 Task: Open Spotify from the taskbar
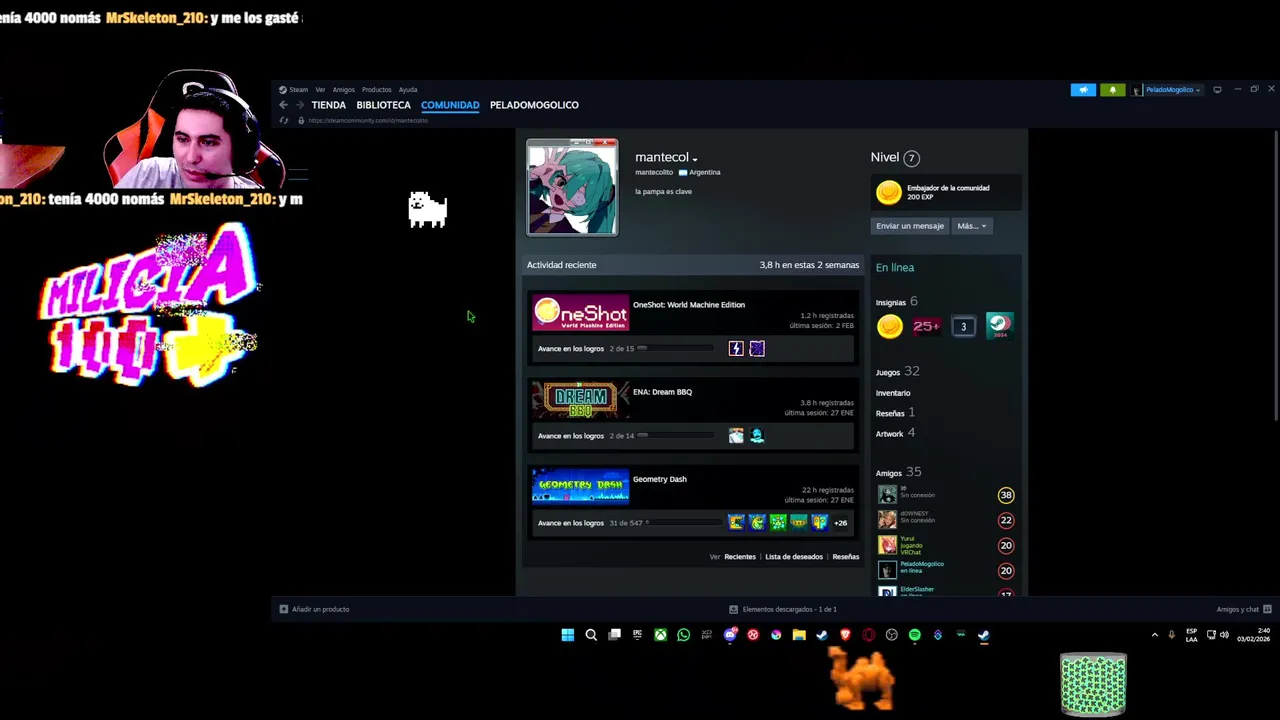[914, 635]
